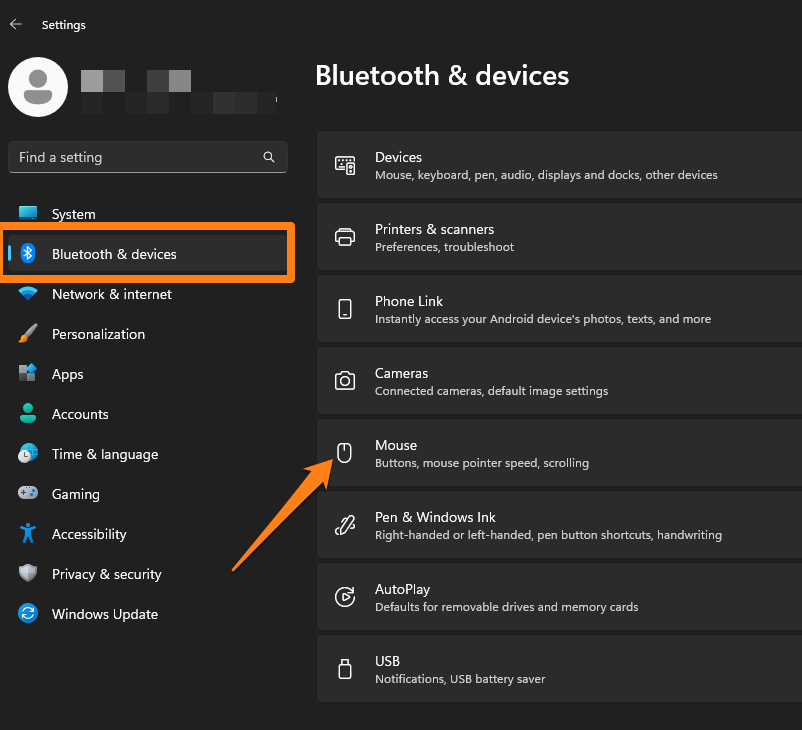Select Bluetooth & devices in sidebar

pyautogui.click(x=147, y=254)
